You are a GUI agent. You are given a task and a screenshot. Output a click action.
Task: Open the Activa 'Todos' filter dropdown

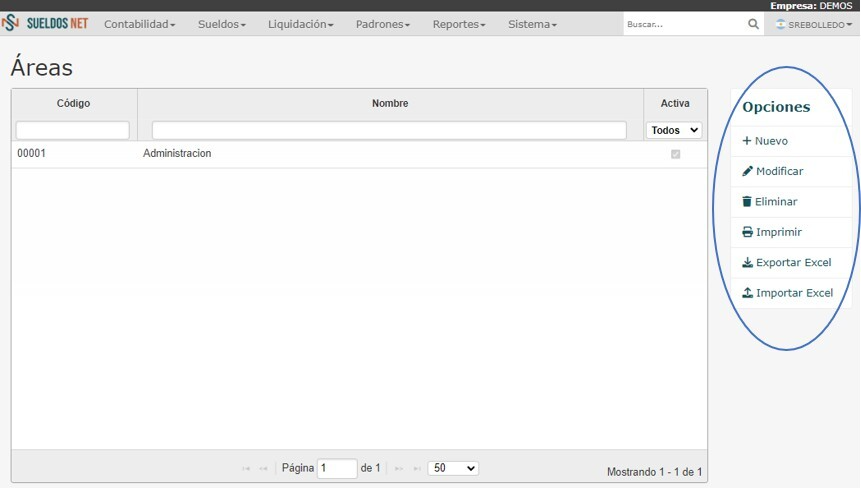pos(674,130)
